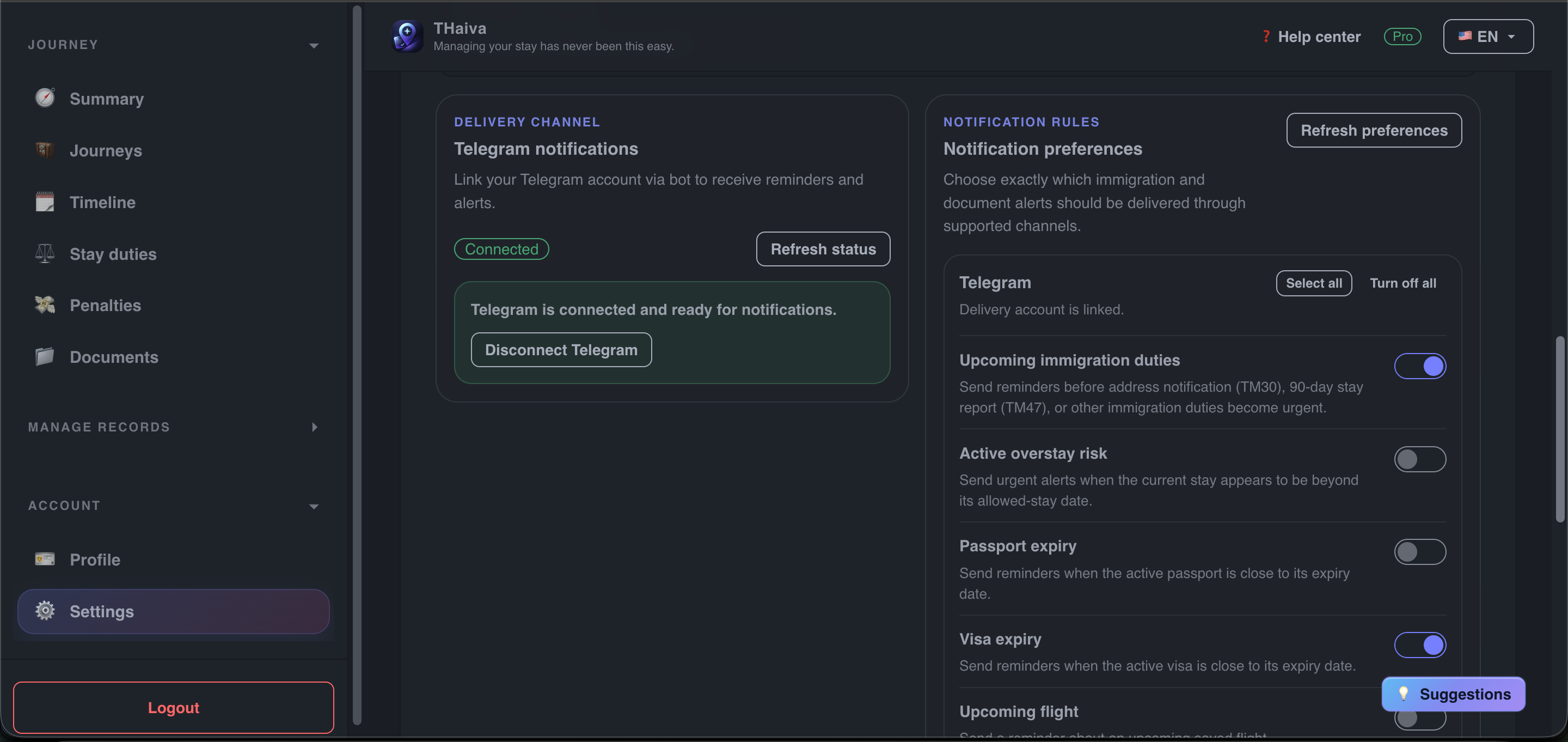
Task: Open the Timeline menu item
Action: [173, 202]
